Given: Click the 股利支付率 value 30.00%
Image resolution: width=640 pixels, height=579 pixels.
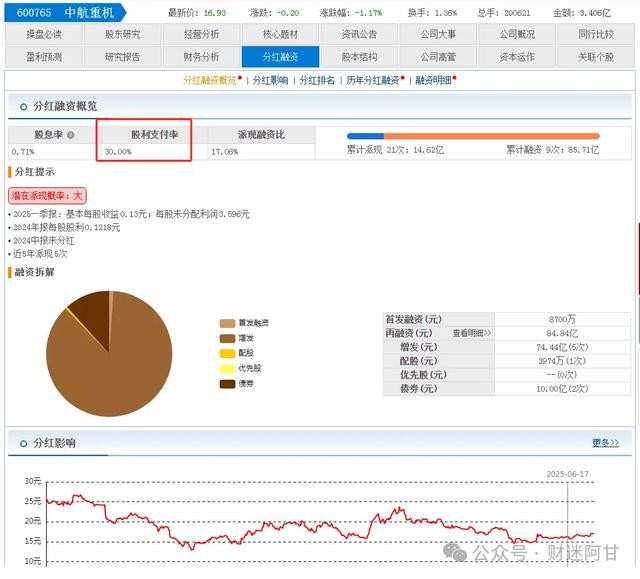Looking at the screenshot, I should pyautogui.click(x=118, y=152).
